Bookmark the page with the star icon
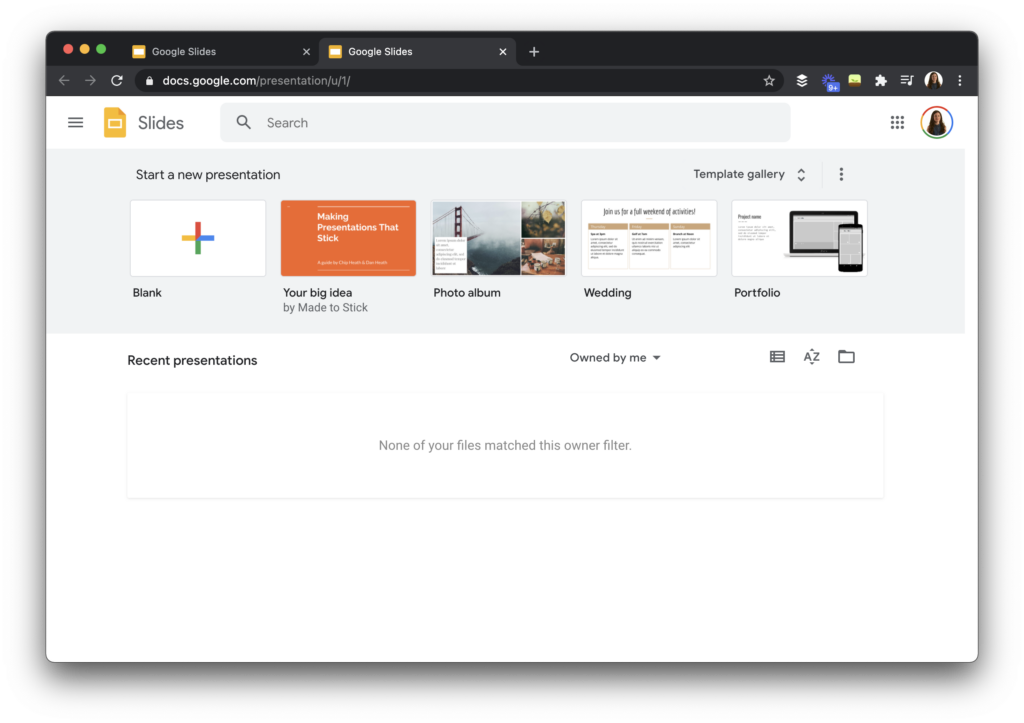 click(769, 80)
